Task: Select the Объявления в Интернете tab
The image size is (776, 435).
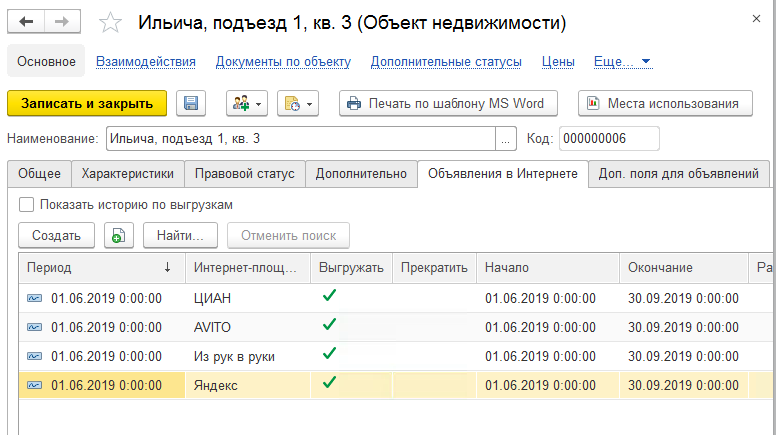Action: click(x=503, y=174)
